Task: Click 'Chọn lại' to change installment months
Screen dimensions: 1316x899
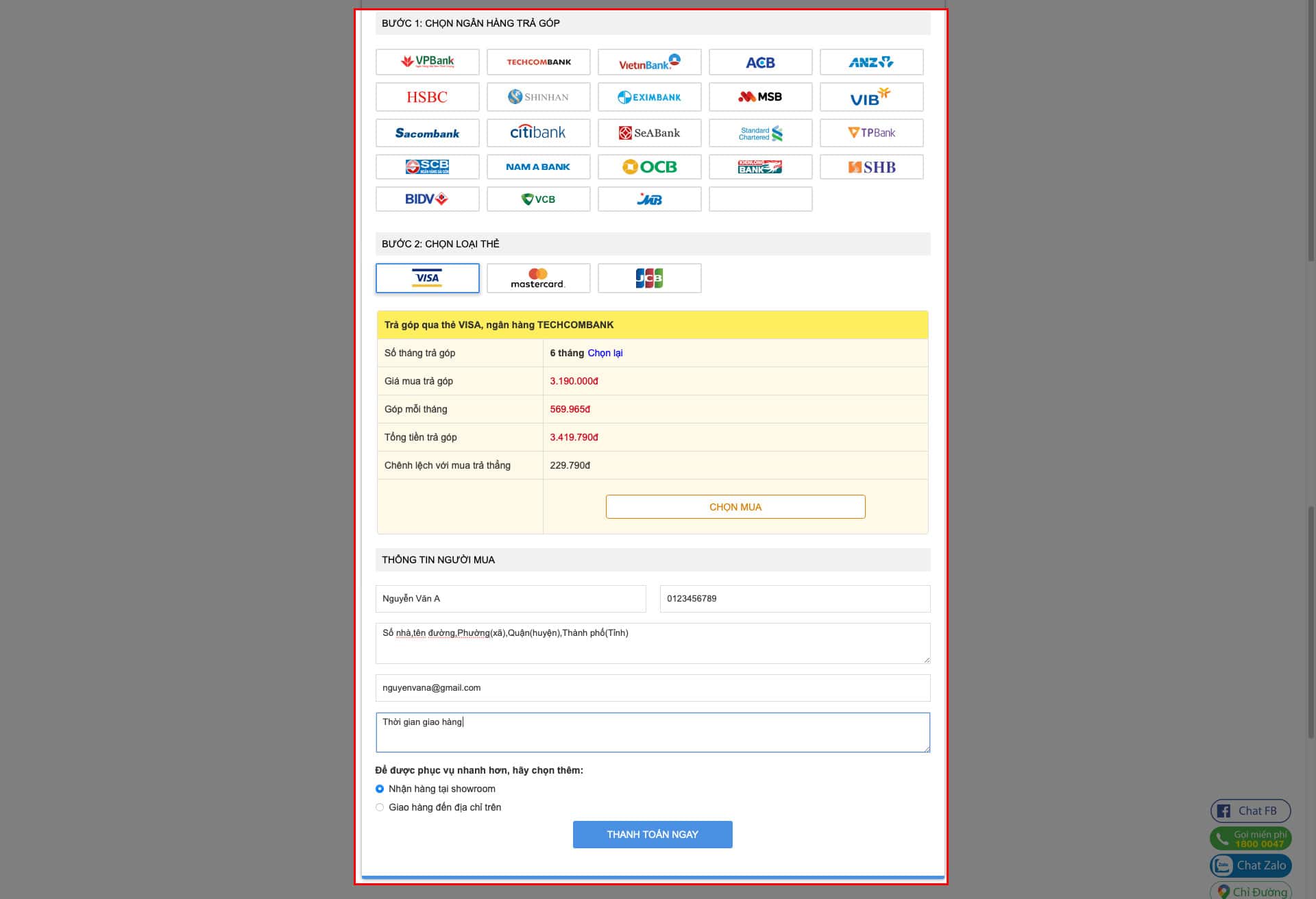Action: coord(605,353)
